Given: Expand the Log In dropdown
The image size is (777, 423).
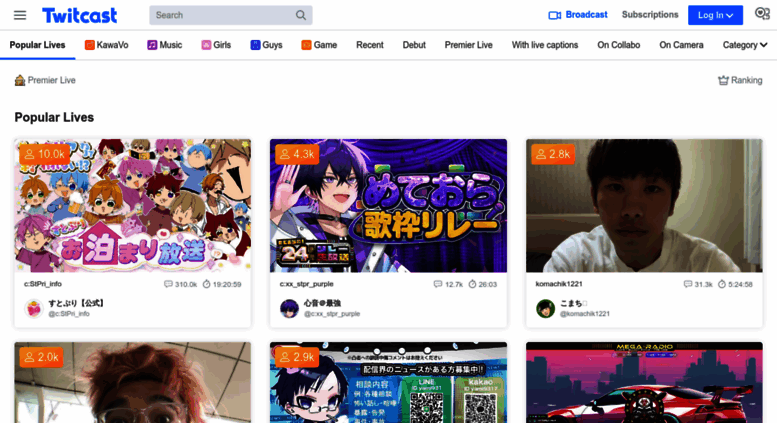Looking at the screenshot, I should pyautogui.click(x=715, y=15).
